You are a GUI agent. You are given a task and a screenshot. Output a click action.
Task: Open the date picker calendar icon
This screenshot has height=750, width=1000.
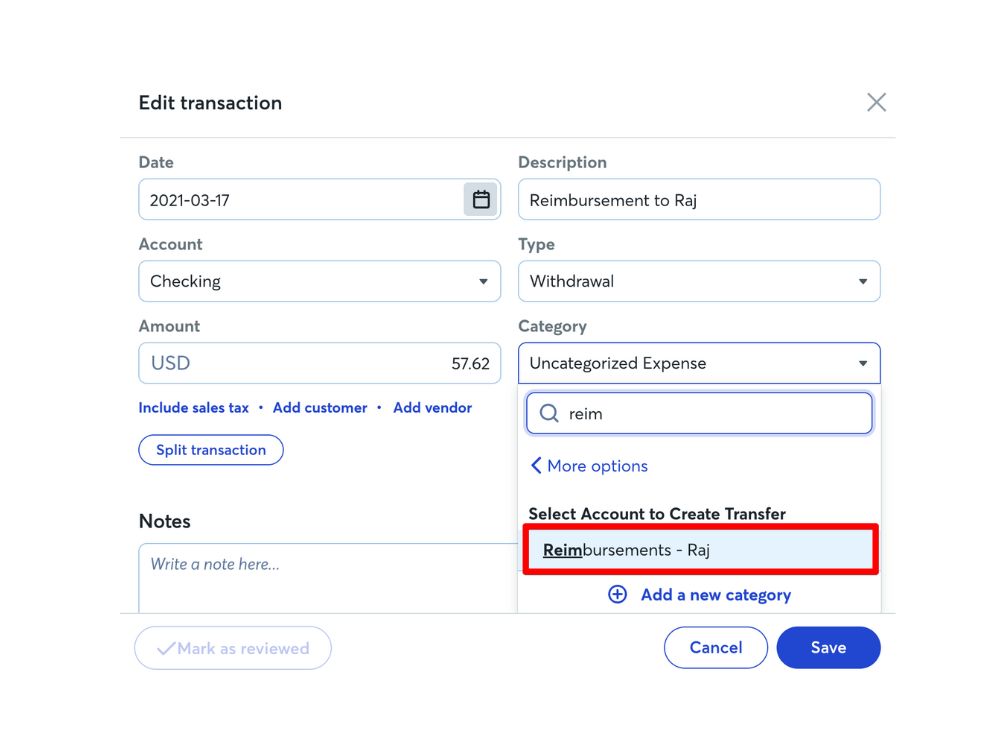pos(481,200)
